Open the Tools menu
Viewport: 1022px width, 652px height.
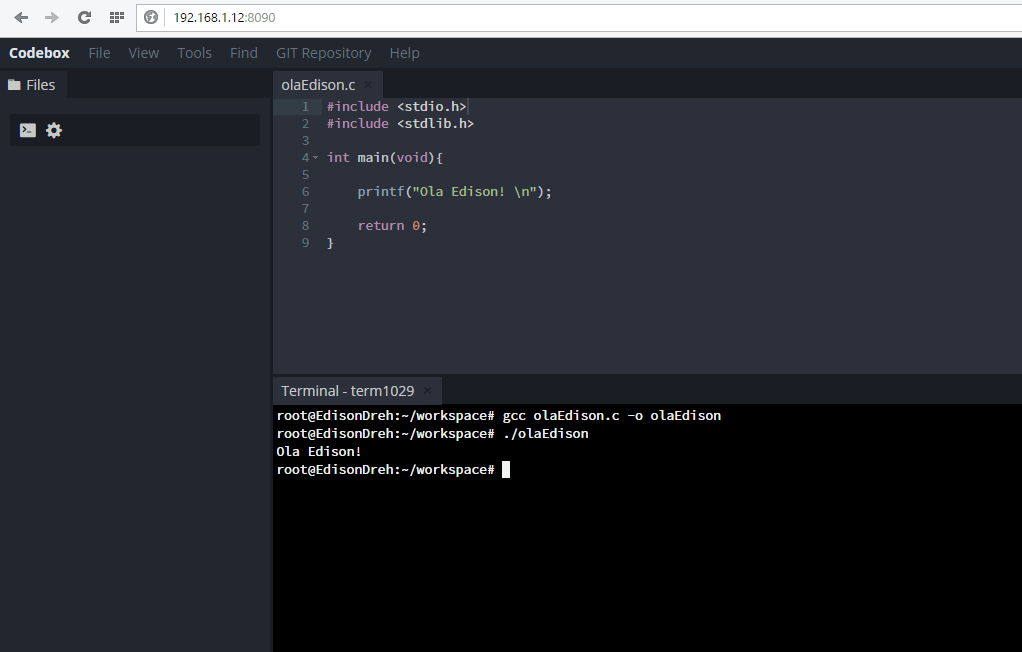pos(194,53)
